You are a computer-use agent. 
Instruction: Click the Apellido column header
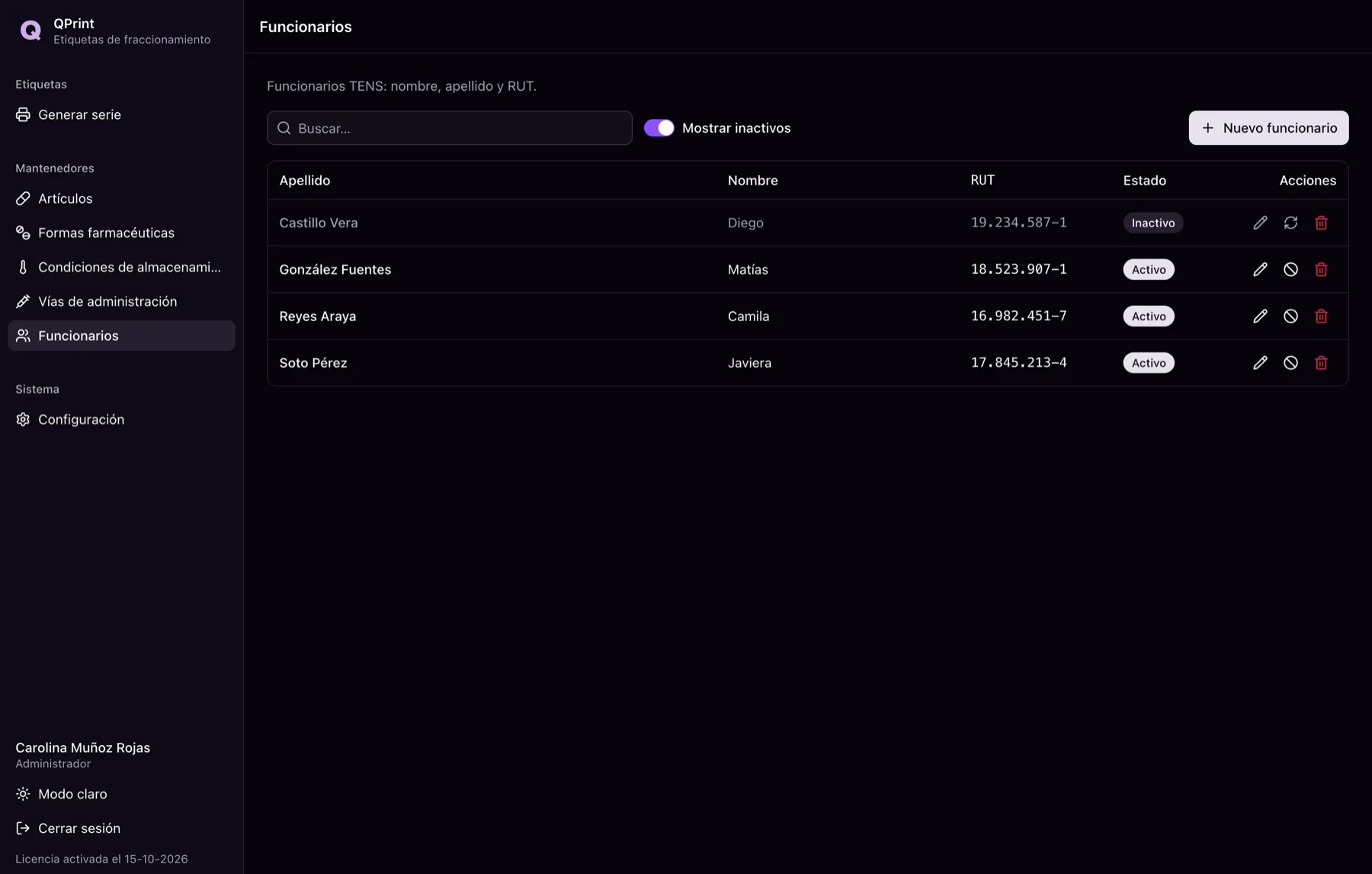click(305, 181)
